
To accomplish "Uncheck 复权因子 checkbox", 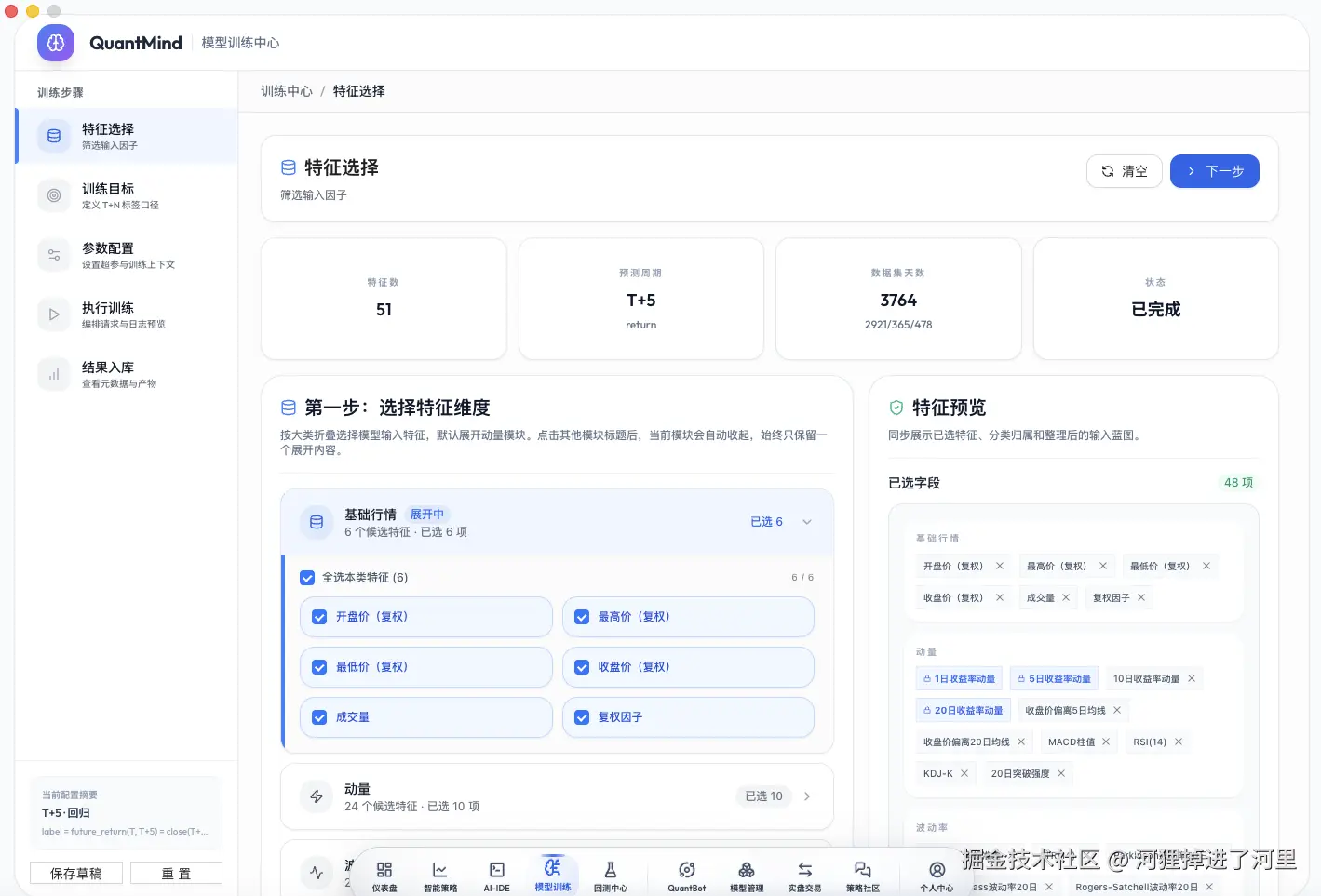I will [582, 717].
